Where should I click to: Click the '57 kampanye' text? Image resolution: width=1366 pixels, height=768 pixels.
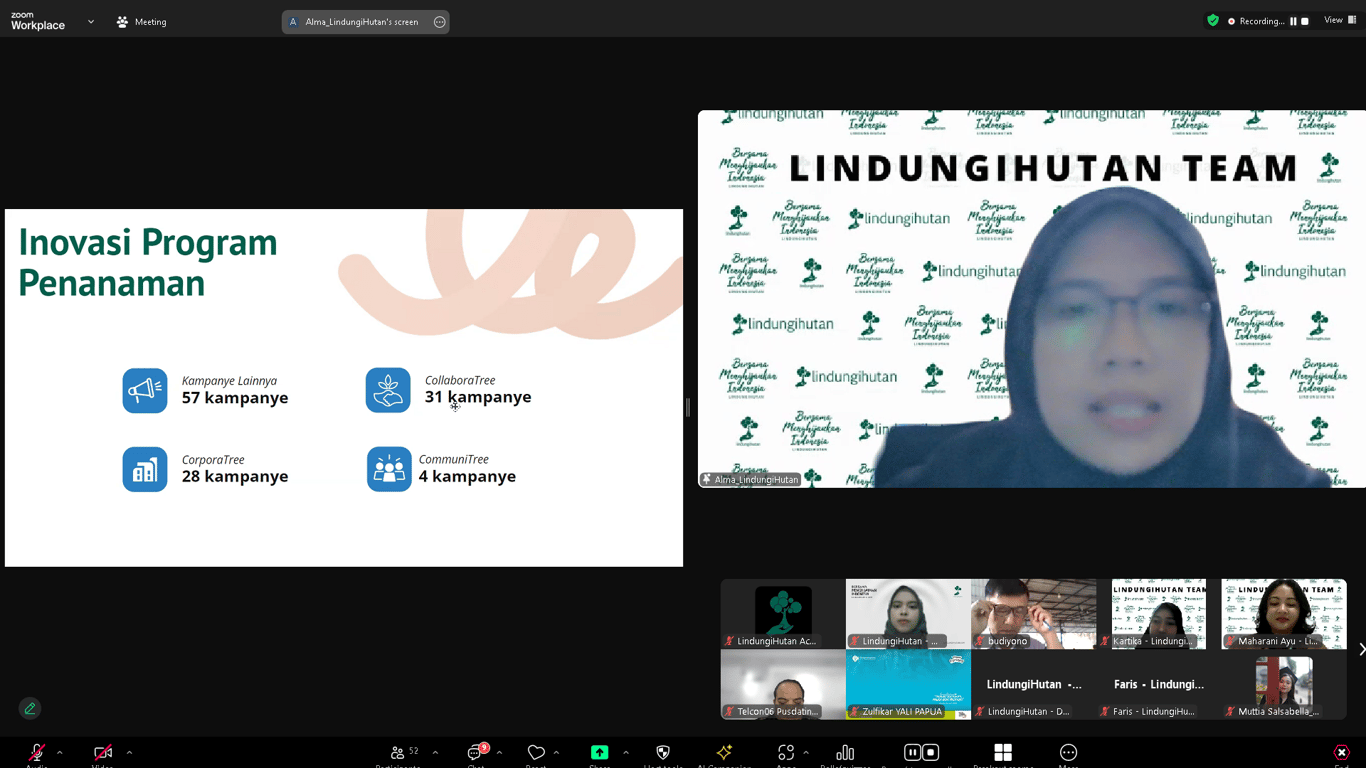pos(235,398)
